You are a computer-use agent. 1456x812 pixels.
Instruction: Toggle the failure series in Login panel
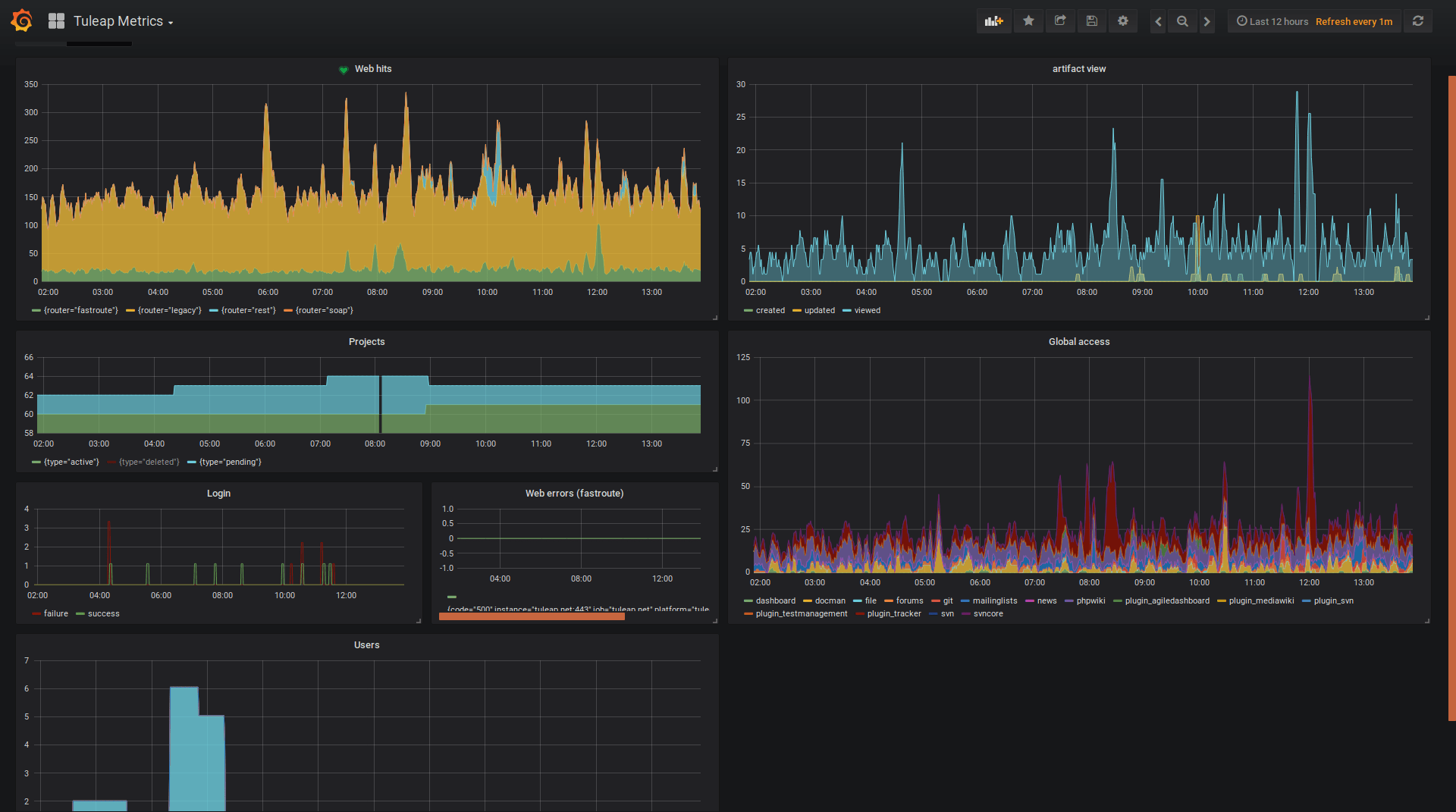(x=55, y=613)
